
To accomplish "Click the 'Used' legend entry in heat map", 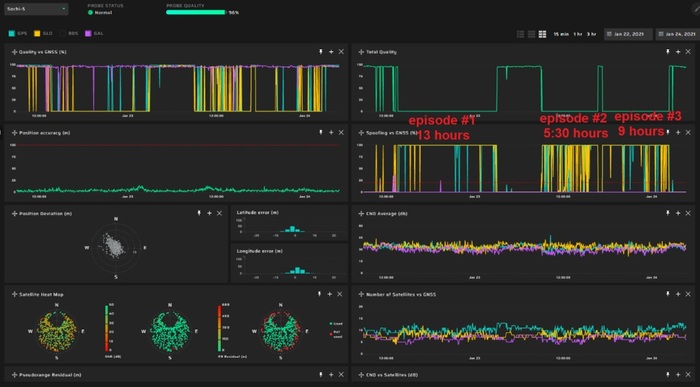I will 336,324.
